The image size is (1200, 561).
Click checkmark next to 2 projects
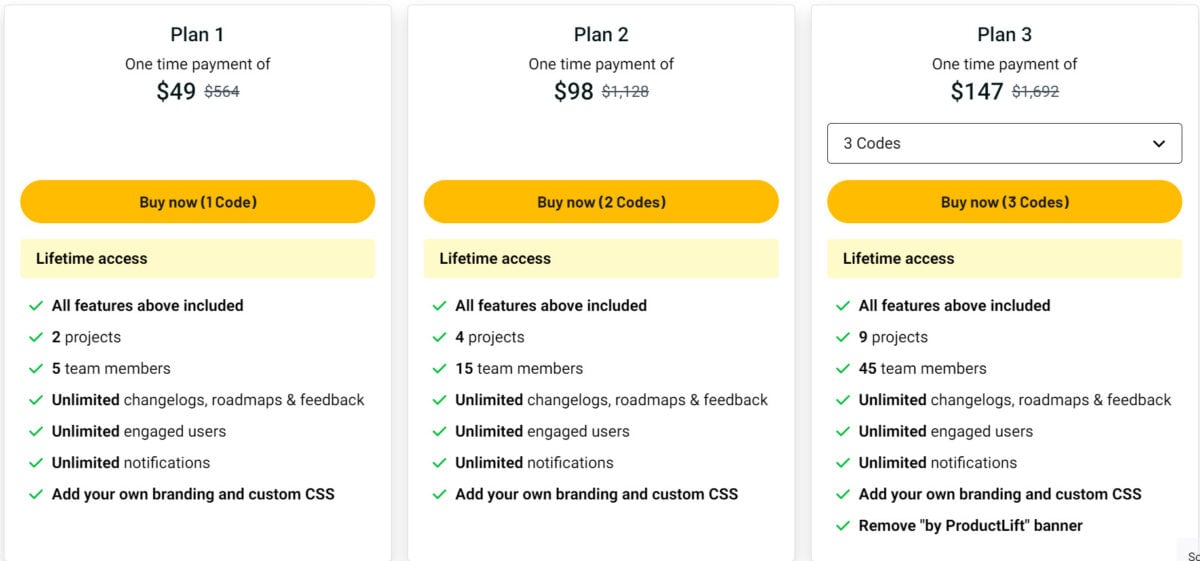[36, 337]
